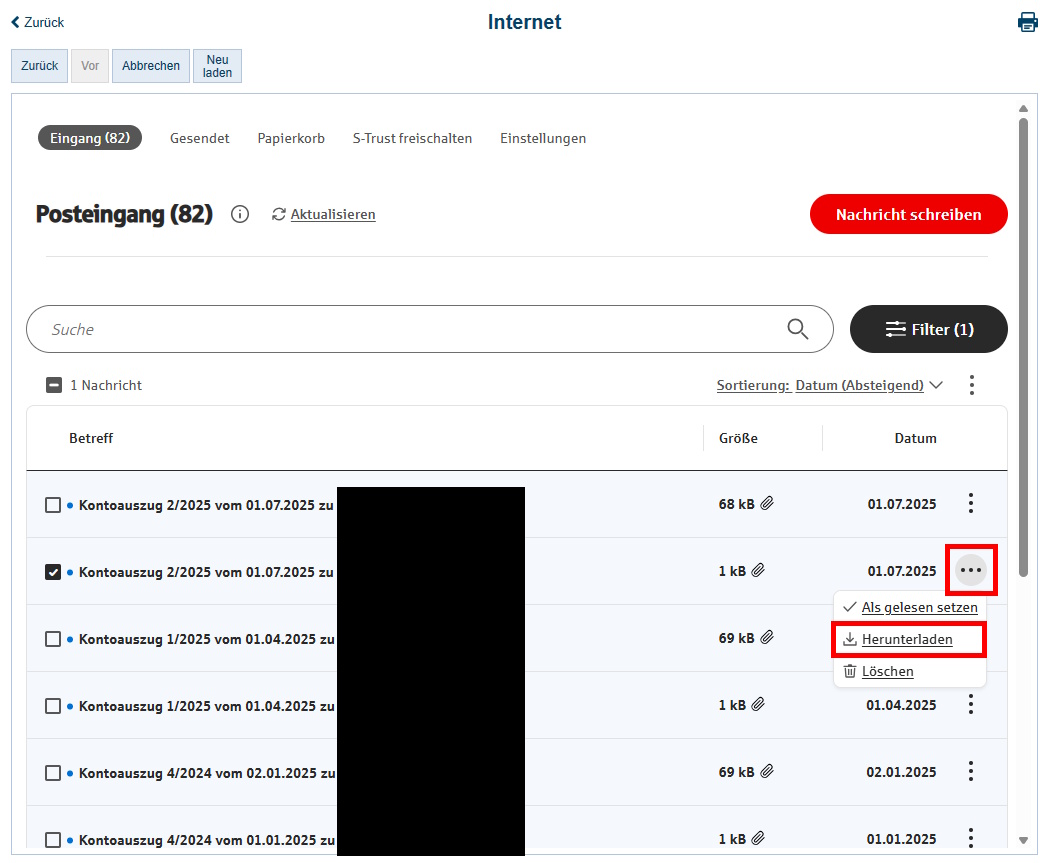
Task: Uncheck the selected Kontoauszug 2/2025 message
Action: 53,571
